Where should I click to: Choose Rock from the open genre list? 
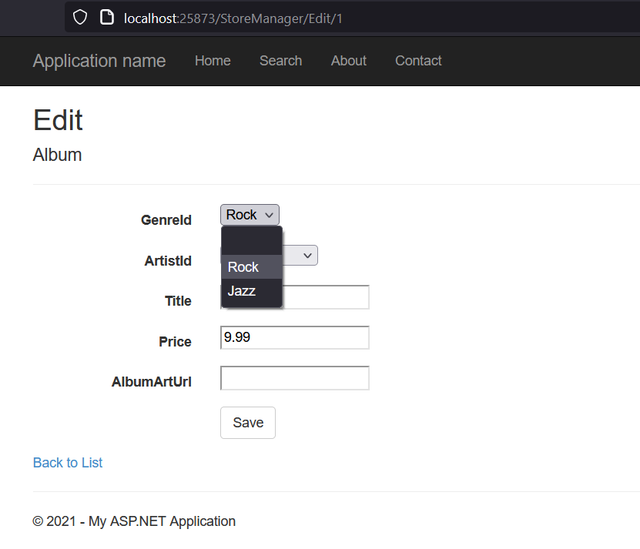[x=252, y=267]
